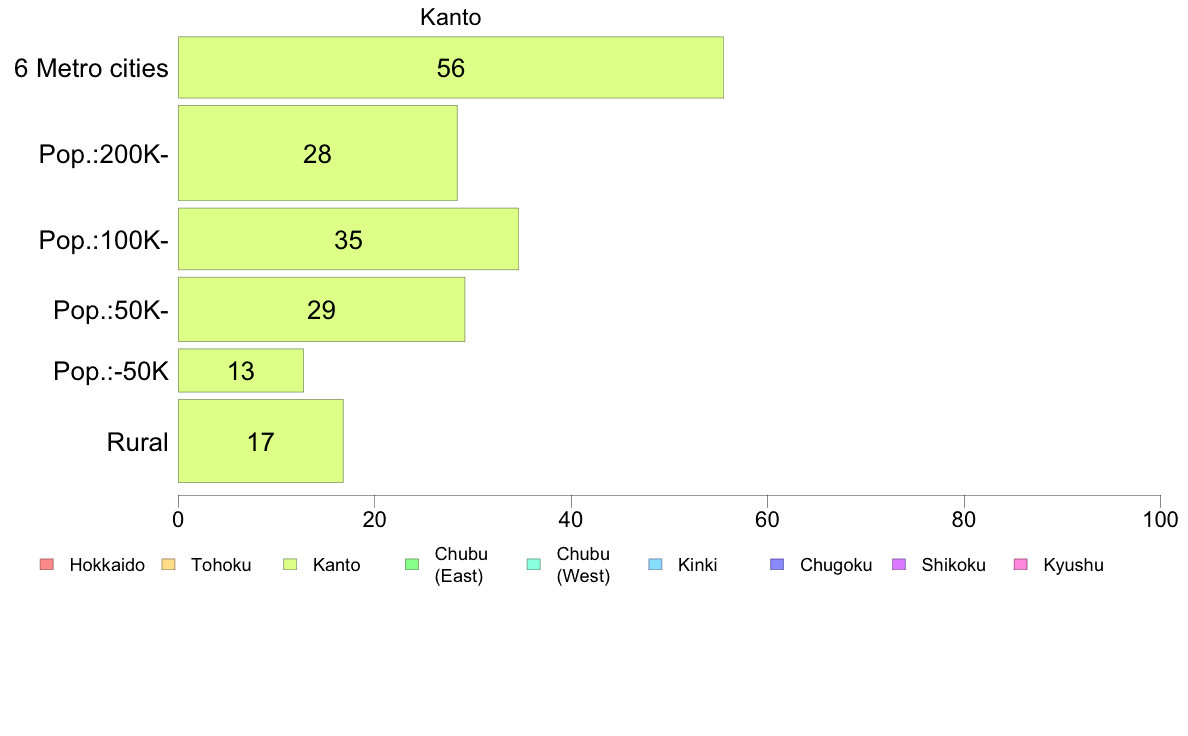Select the bar labeled 28
Viewport: 1188px width, 736px height.
tap(317, 153)
